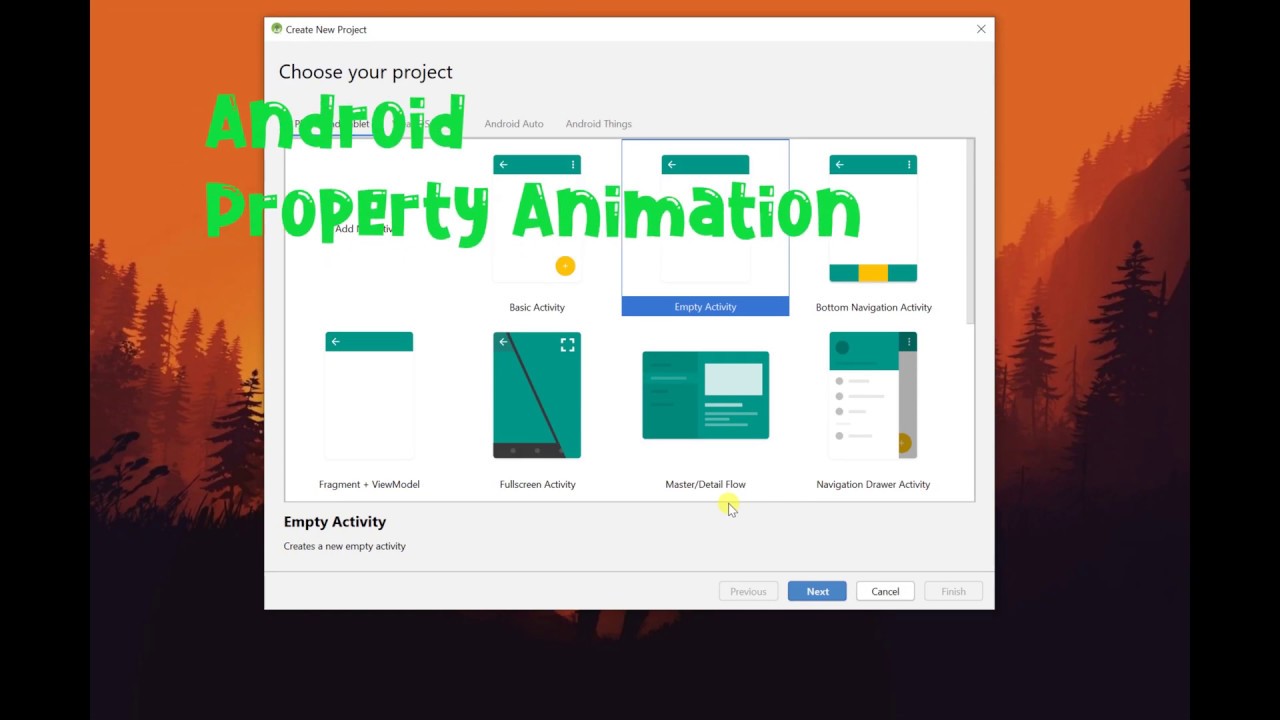Click the disabled Previous button

click(748, 591)
